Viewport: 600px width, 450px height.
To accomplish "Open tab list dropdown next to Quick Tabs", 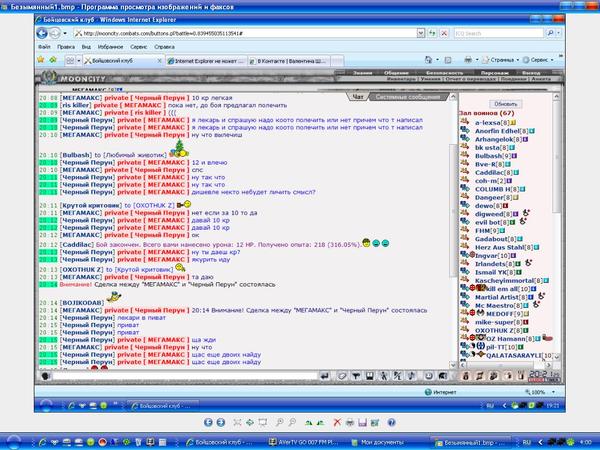I will [79, 60].
